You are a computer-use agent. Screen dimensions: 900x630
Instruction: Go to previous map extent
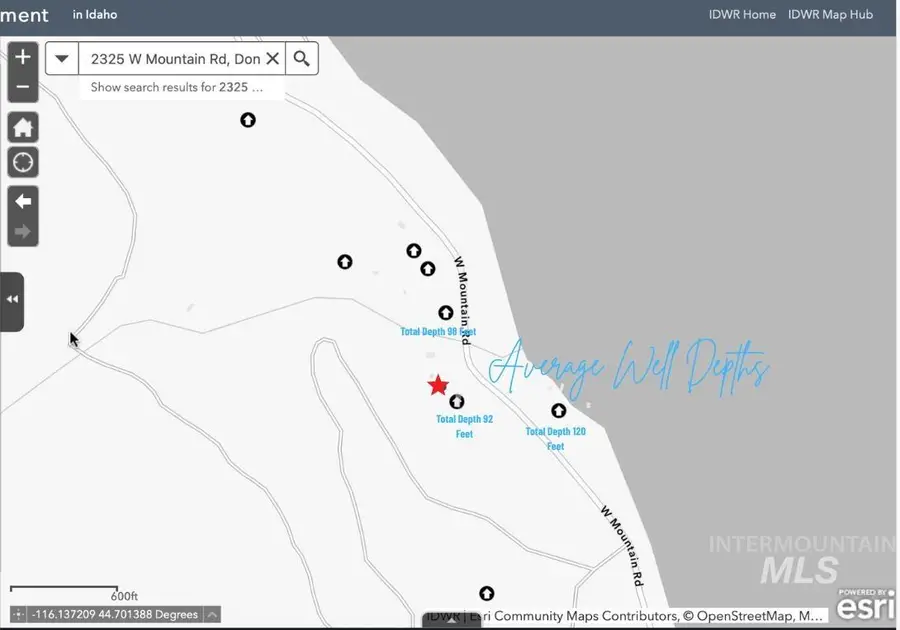[23, 201]
